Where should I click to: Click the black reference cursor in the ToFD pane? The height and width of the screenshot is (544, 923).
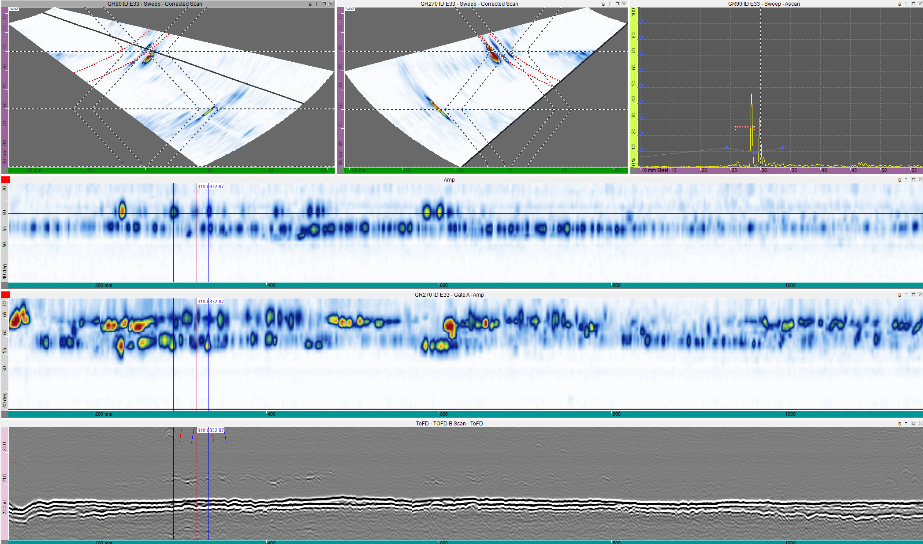(174, 483)
